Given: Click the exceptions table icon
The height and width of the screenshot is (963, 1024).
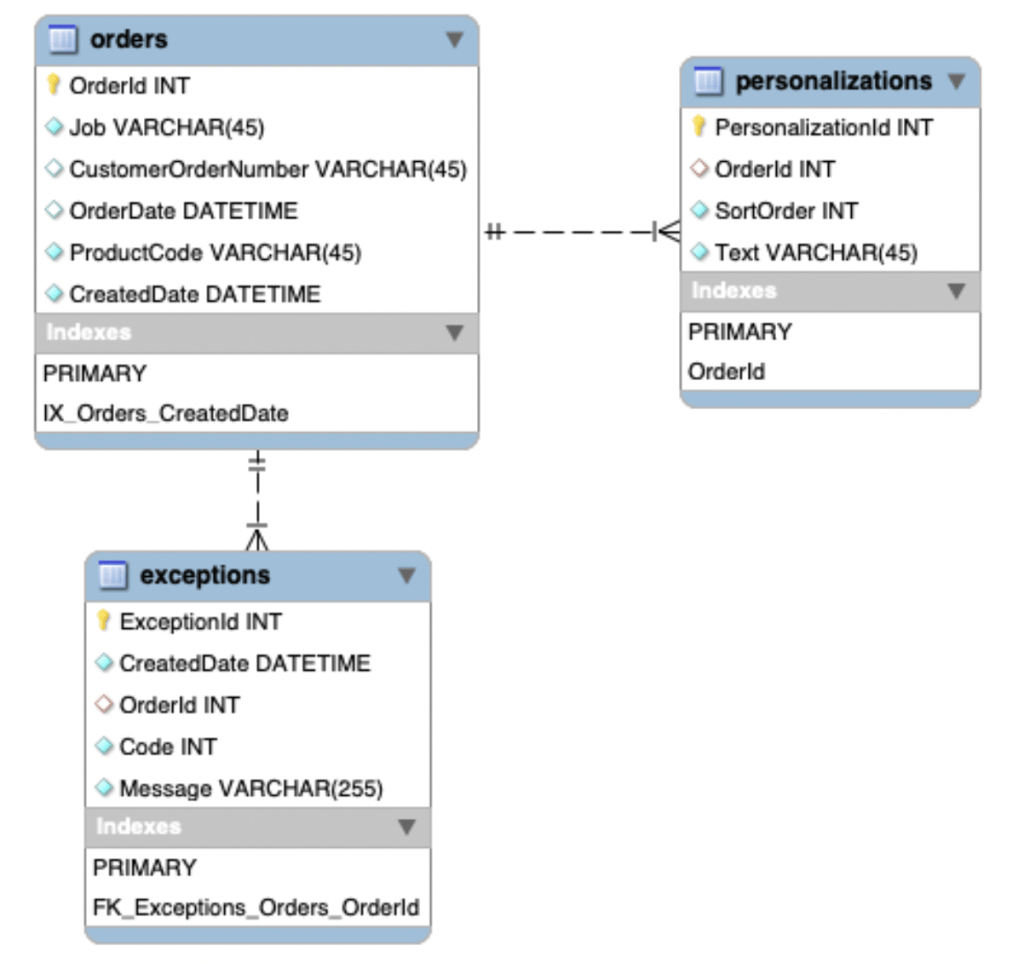Looking at the screenshot, I should [112, 575].
